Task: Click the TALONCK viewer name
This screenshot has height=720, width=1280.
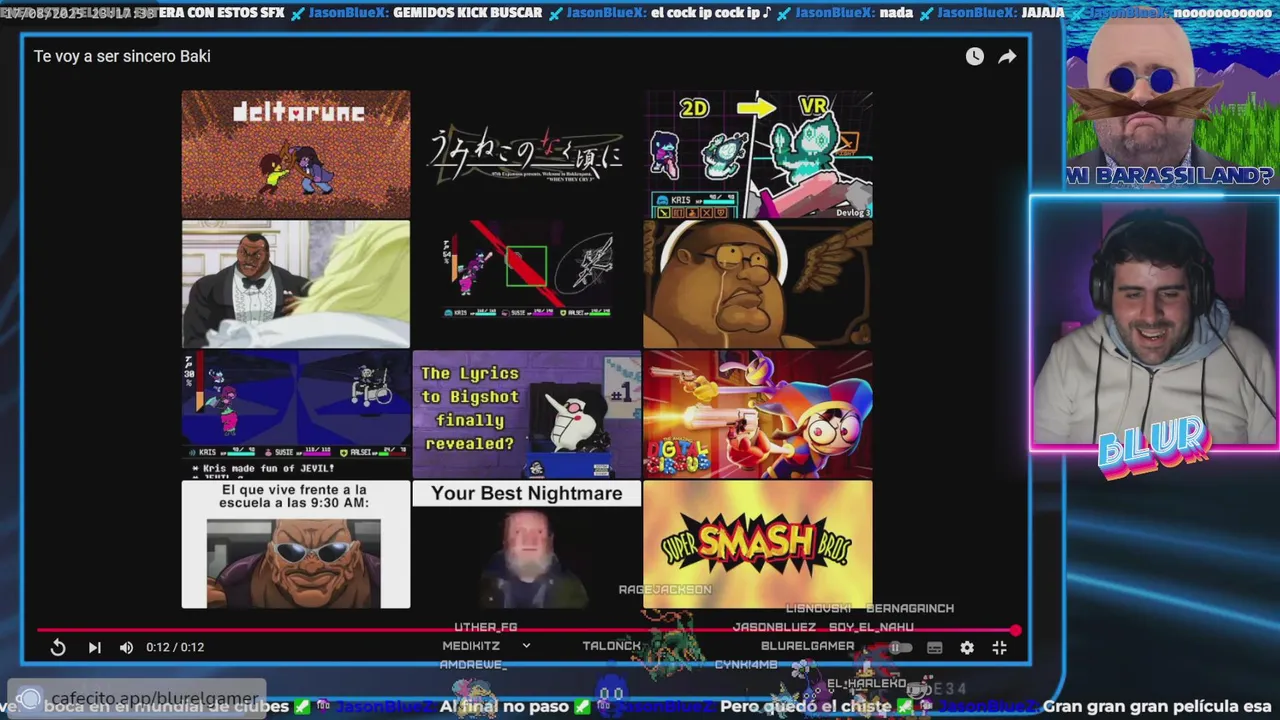Action: click(612, 646)
